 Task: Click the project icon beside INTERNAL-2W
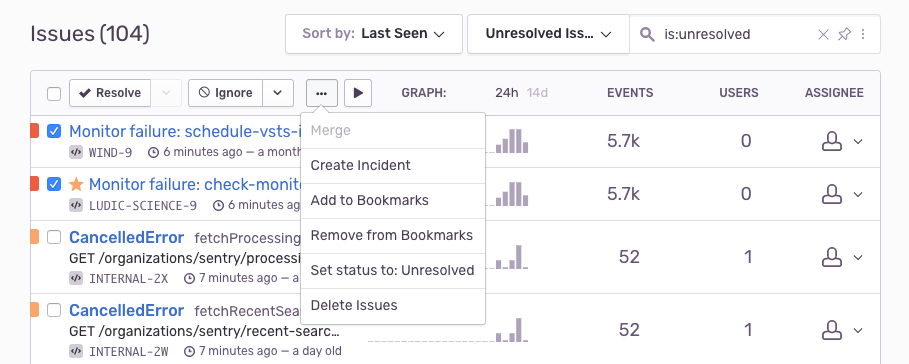[75, 351]
